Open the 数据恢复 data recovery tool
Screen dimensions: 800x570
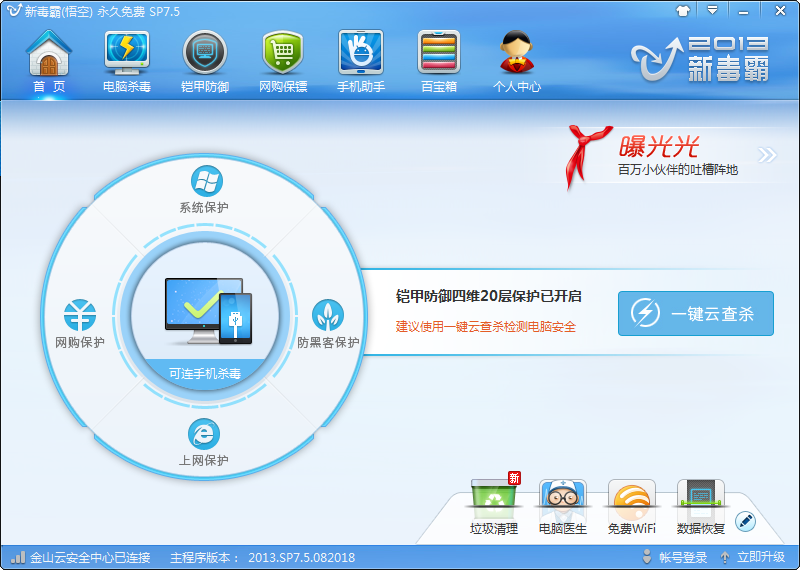click(x=700, y=499)
